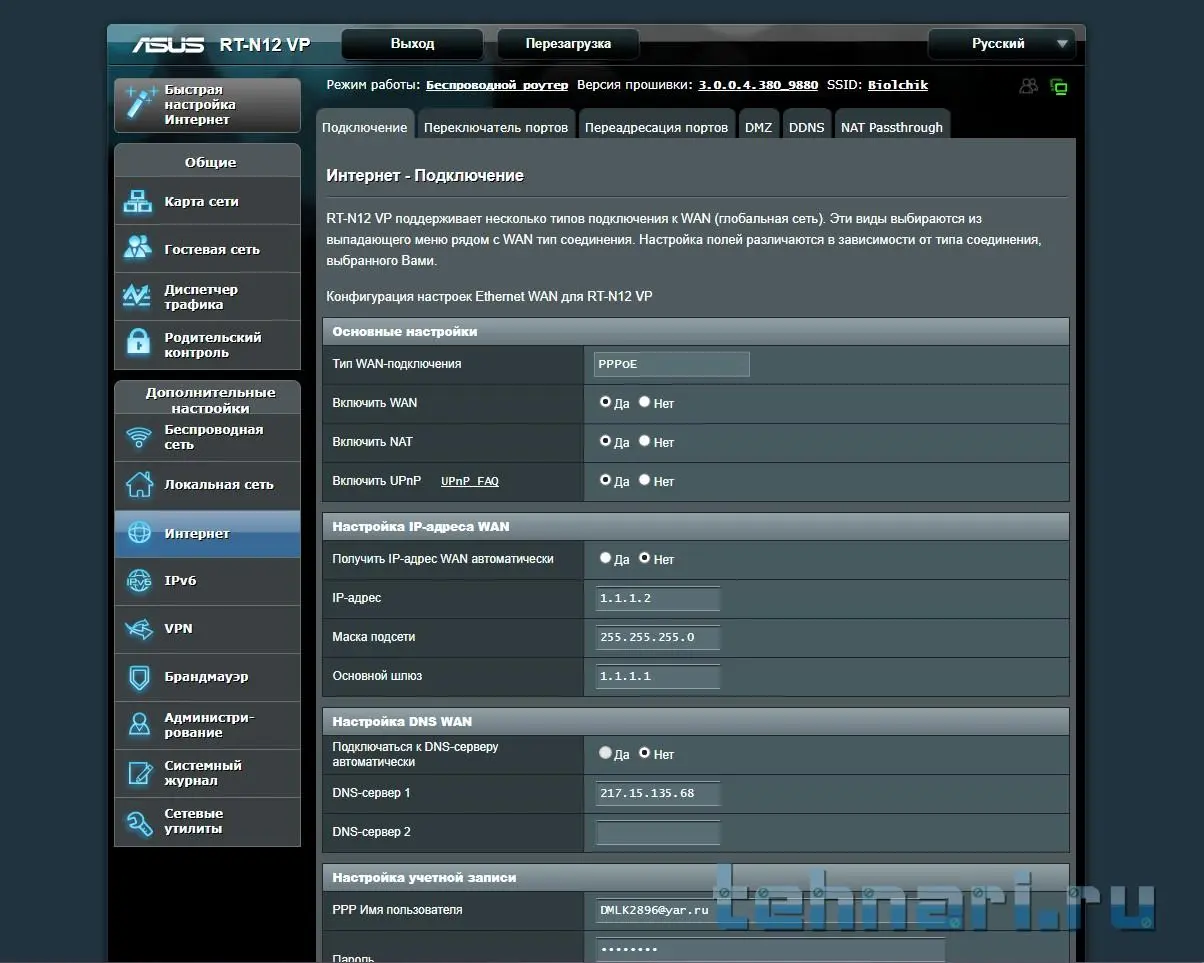Switch to the NAT Passthrough tab
The image size is (1204, 963).
coord(892,126)
